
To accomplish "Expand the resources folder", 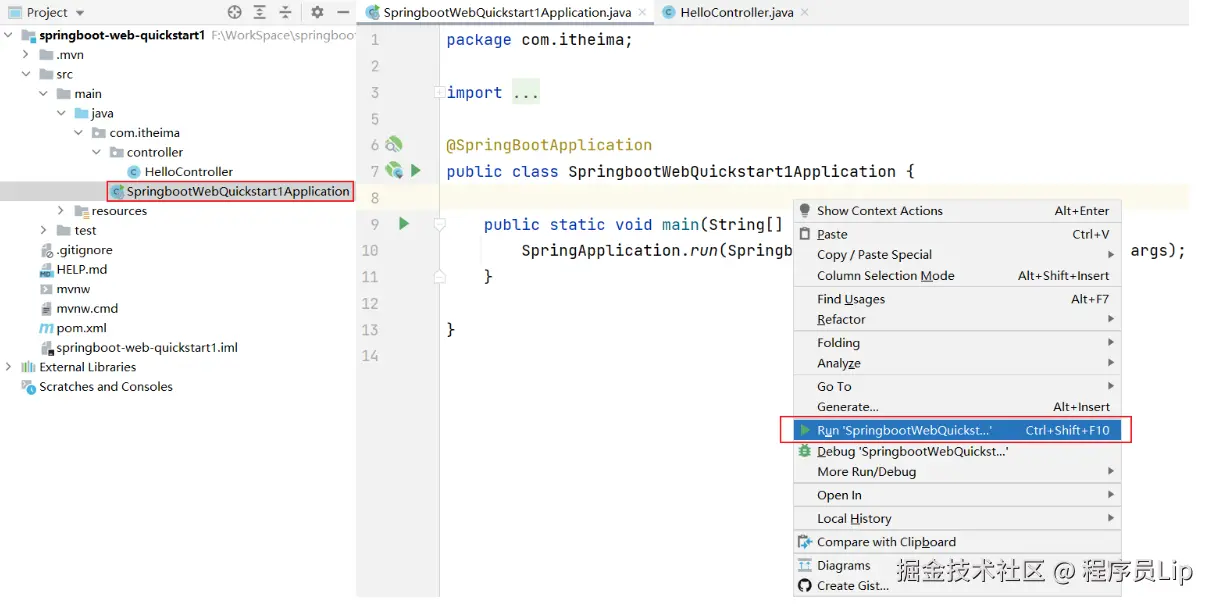I will (x=61, y=211).
